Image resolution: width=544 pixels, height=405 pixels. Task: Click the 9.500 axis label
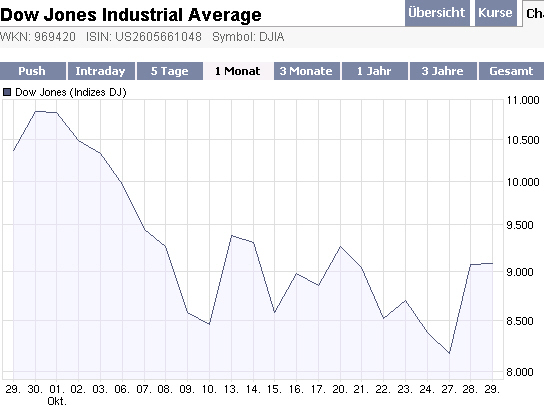pos(520,225)
